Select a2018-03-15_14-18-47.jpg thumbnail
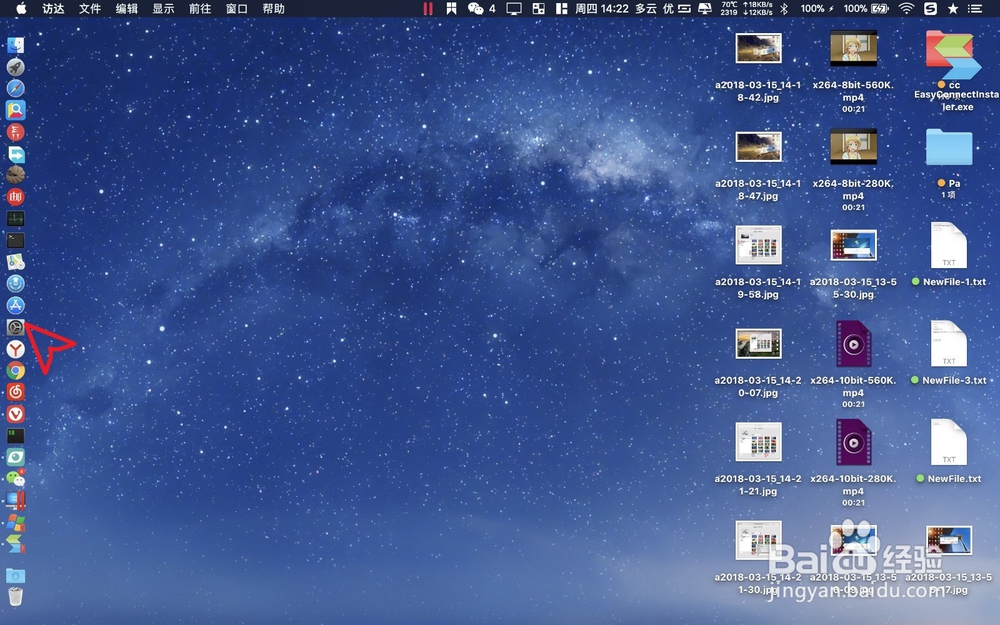The image size is (1000, 625). (x=758, y=147)
